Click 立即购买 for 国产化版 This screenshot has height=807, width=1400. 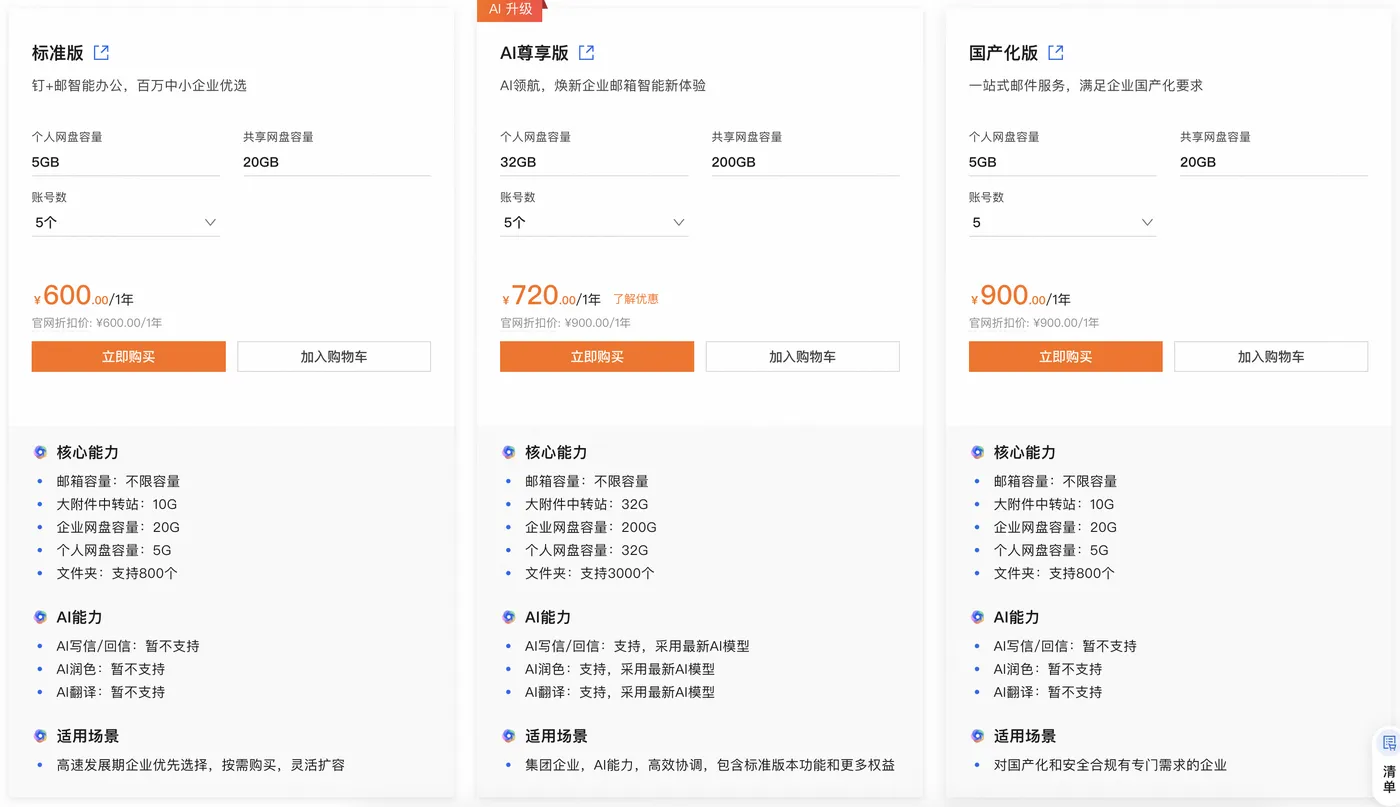click(x=1066, y=357)
